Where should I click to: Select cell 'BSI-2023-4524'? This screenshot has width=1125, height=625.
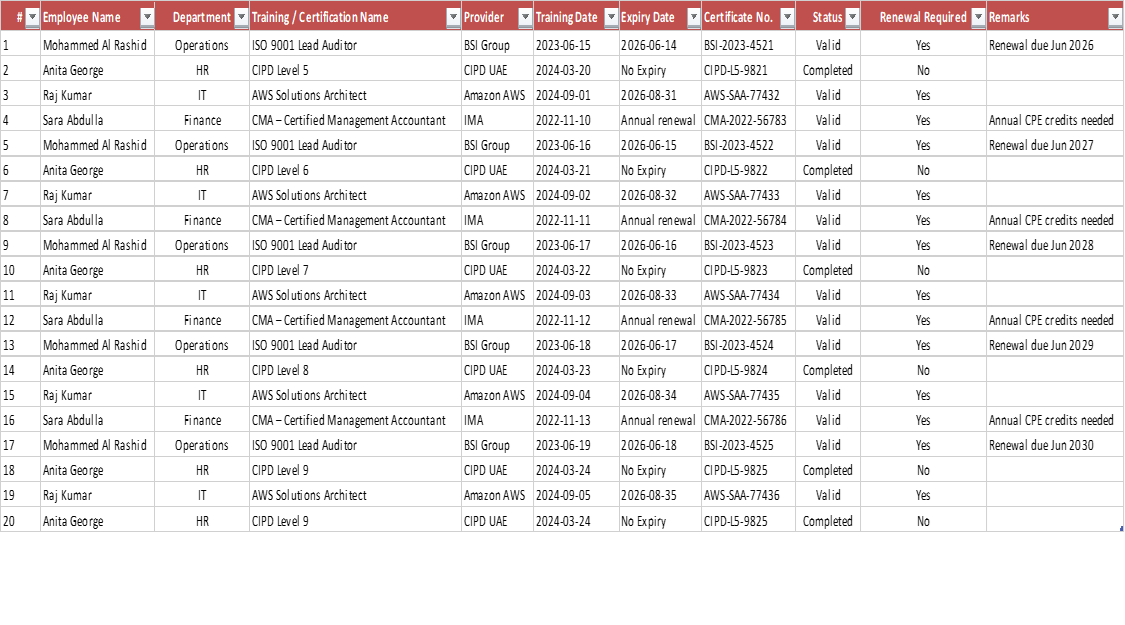click(x=748, y=345)
